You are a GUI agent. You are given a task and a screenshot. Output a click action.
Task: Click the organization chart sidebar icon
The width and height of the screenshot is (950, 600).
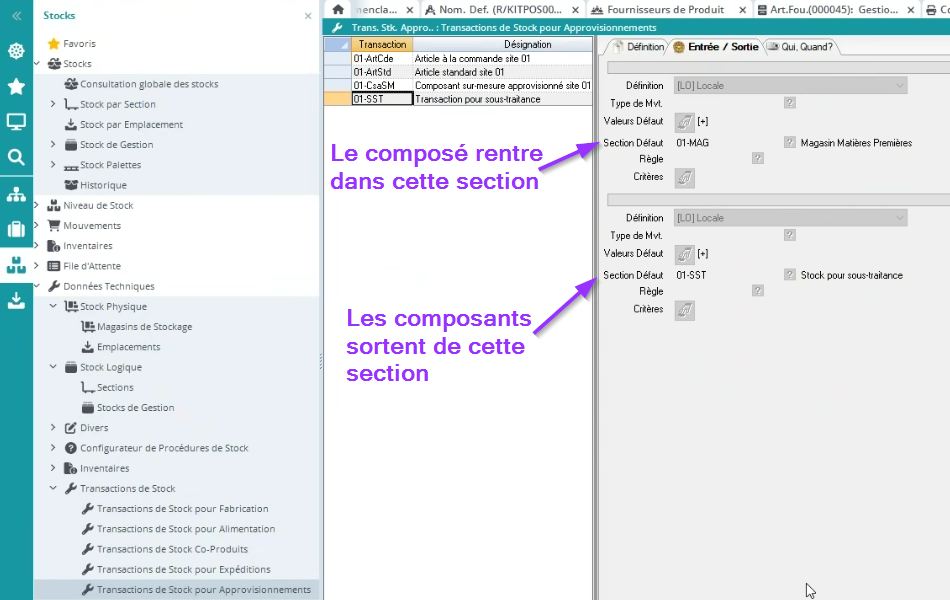(16, 194)
